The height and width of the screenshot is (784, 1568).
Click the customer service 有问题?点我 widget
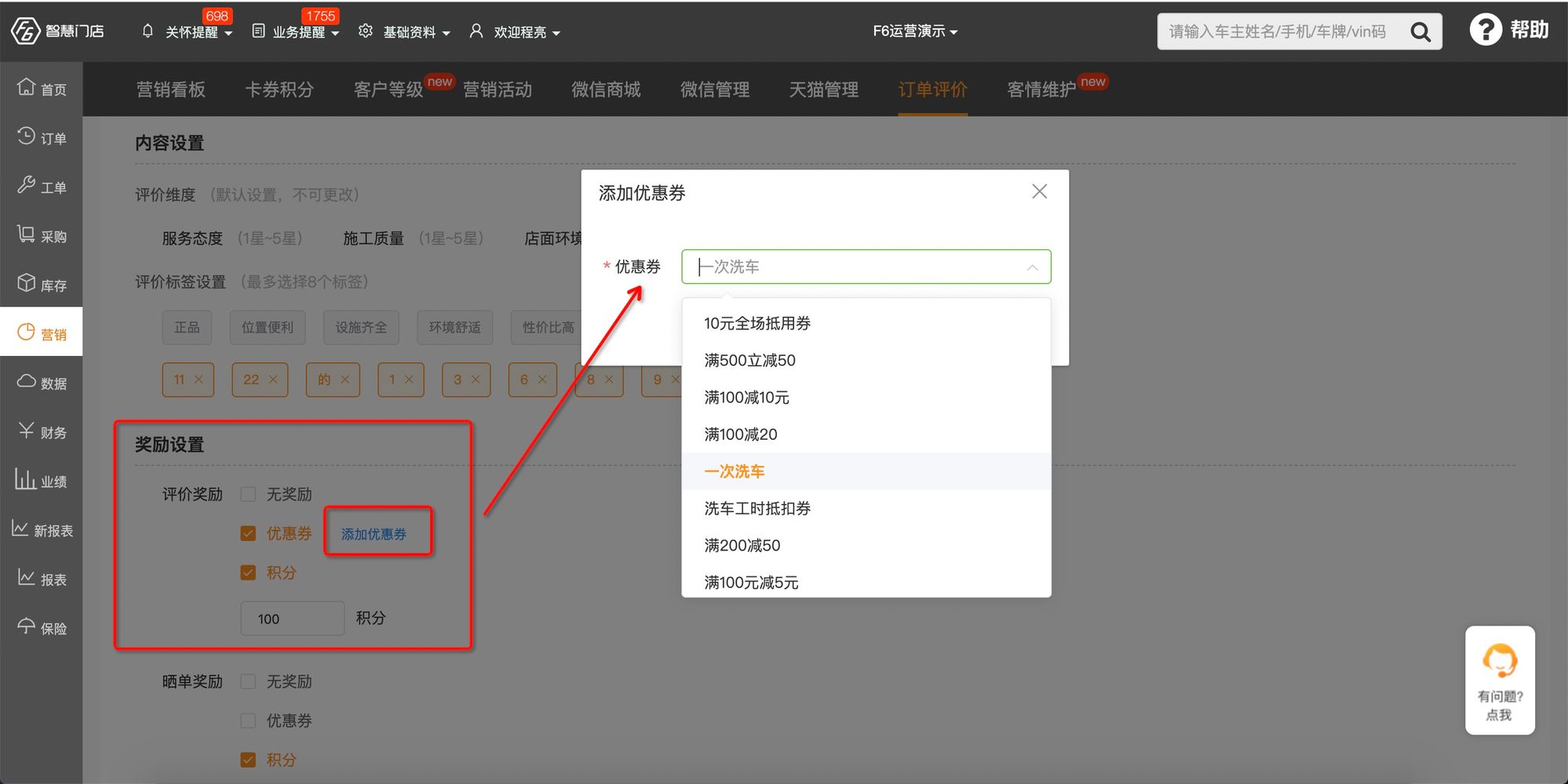point(1499,680)
